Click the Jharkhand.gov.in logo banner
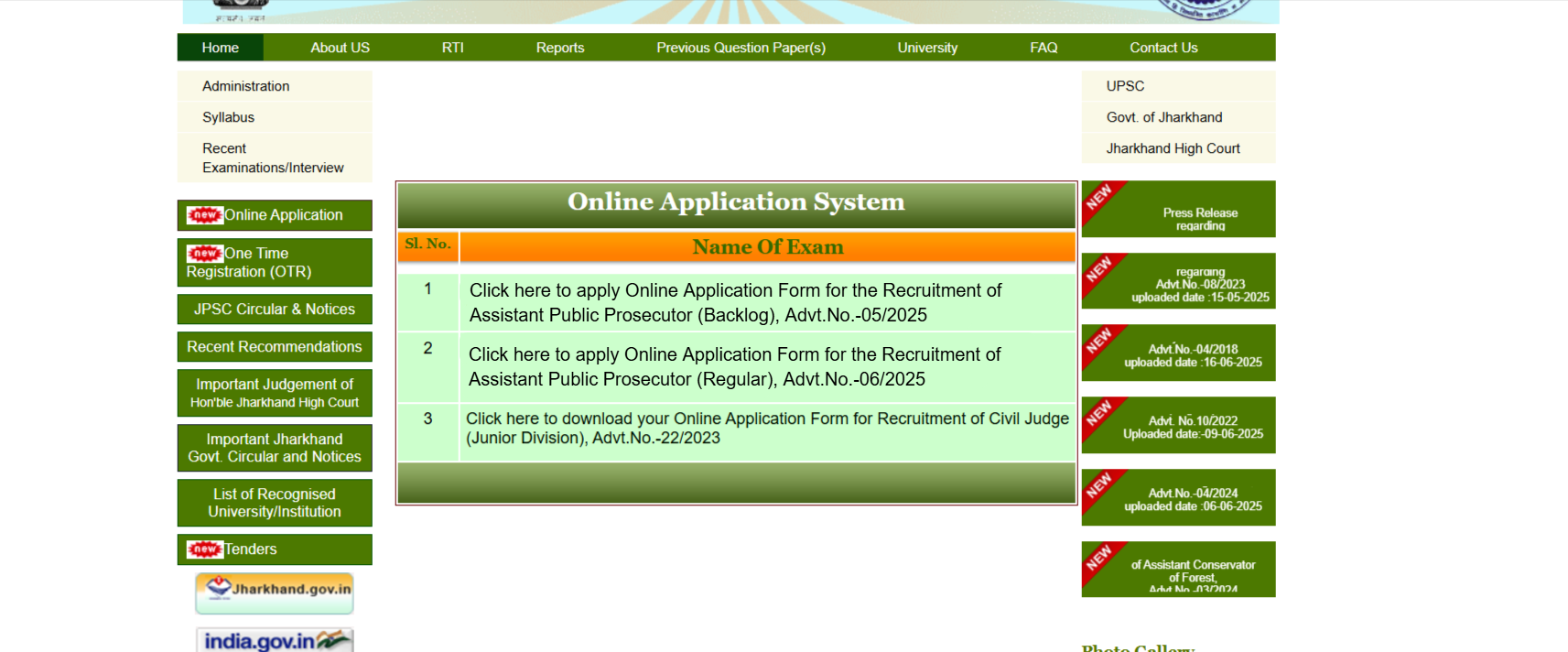Viewport: 1568px width, 652px height. 275,592
